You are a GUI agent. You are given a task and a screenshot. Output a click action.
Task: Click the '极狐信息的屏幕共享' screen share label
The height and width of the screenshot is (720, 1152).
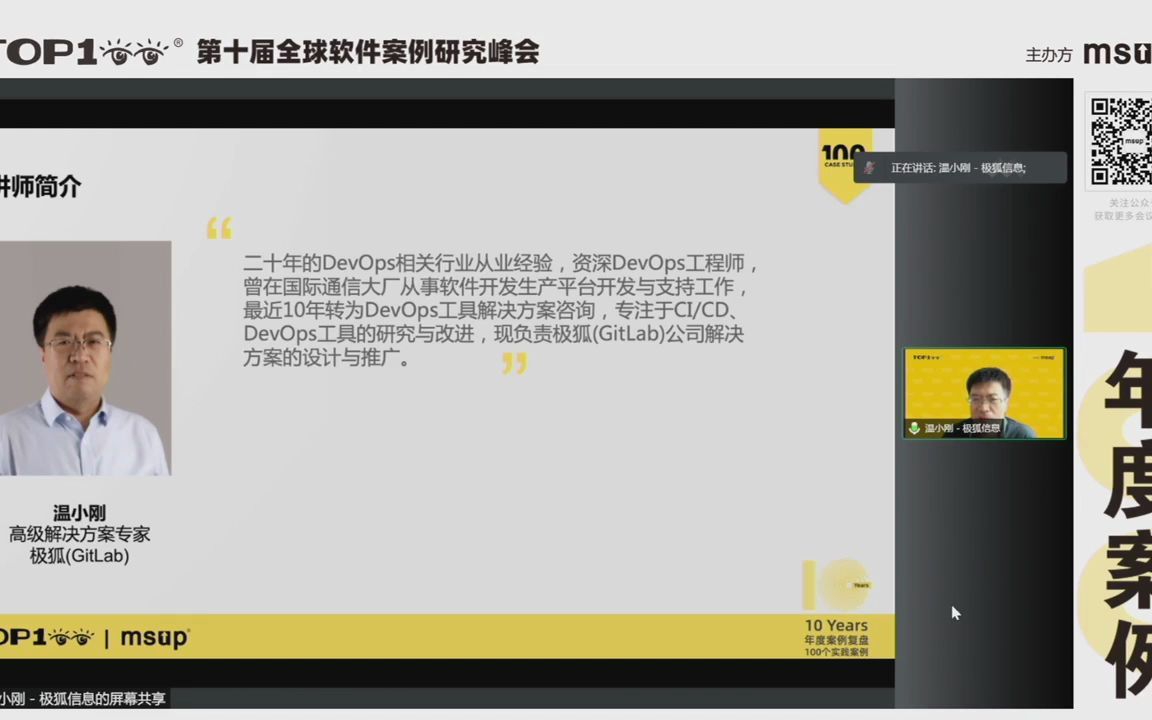tap(82, 699)
